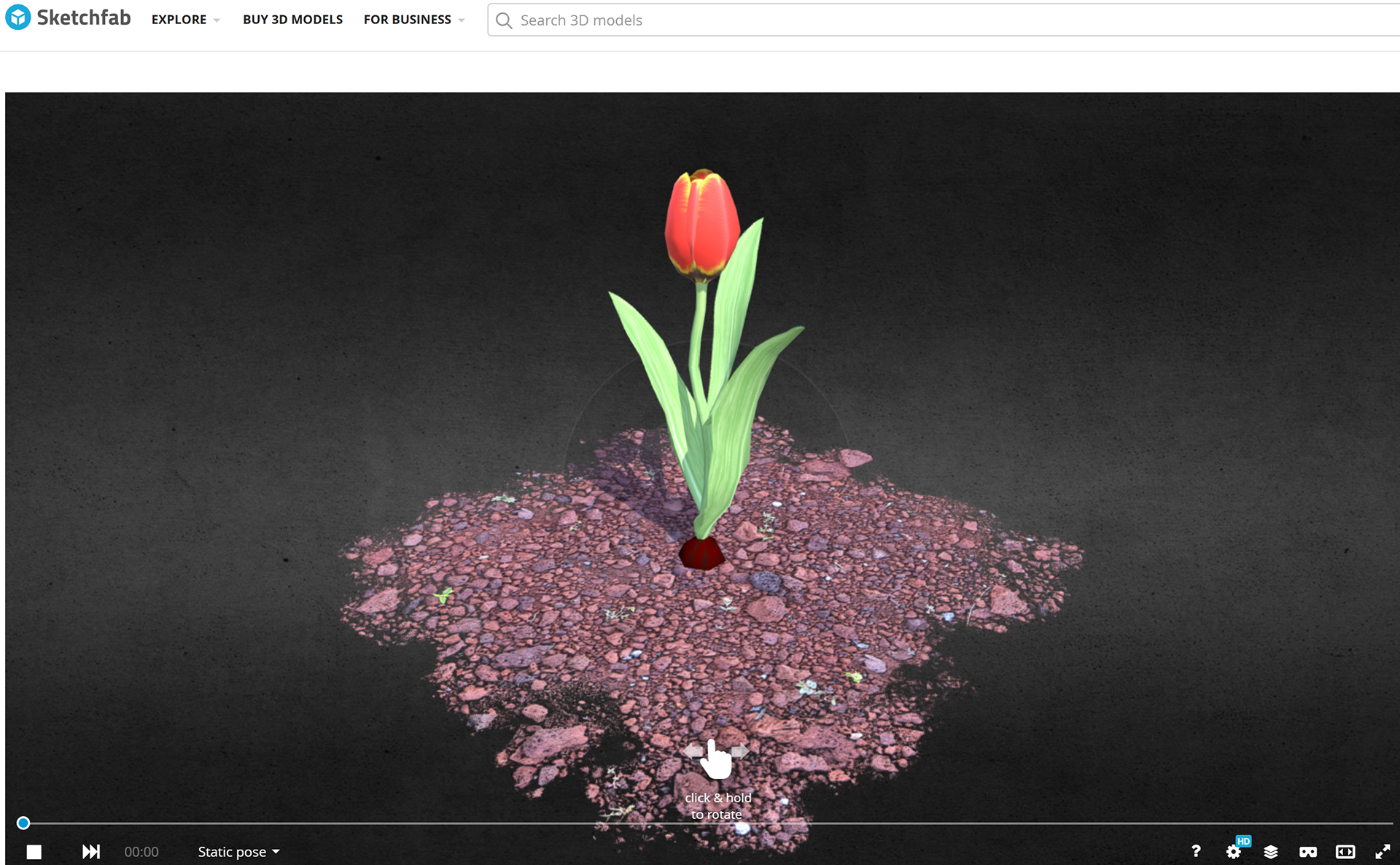Open the model inspector layers icon
Viewport: 1400px width, 865px height.
click(x=1271, y=852)
